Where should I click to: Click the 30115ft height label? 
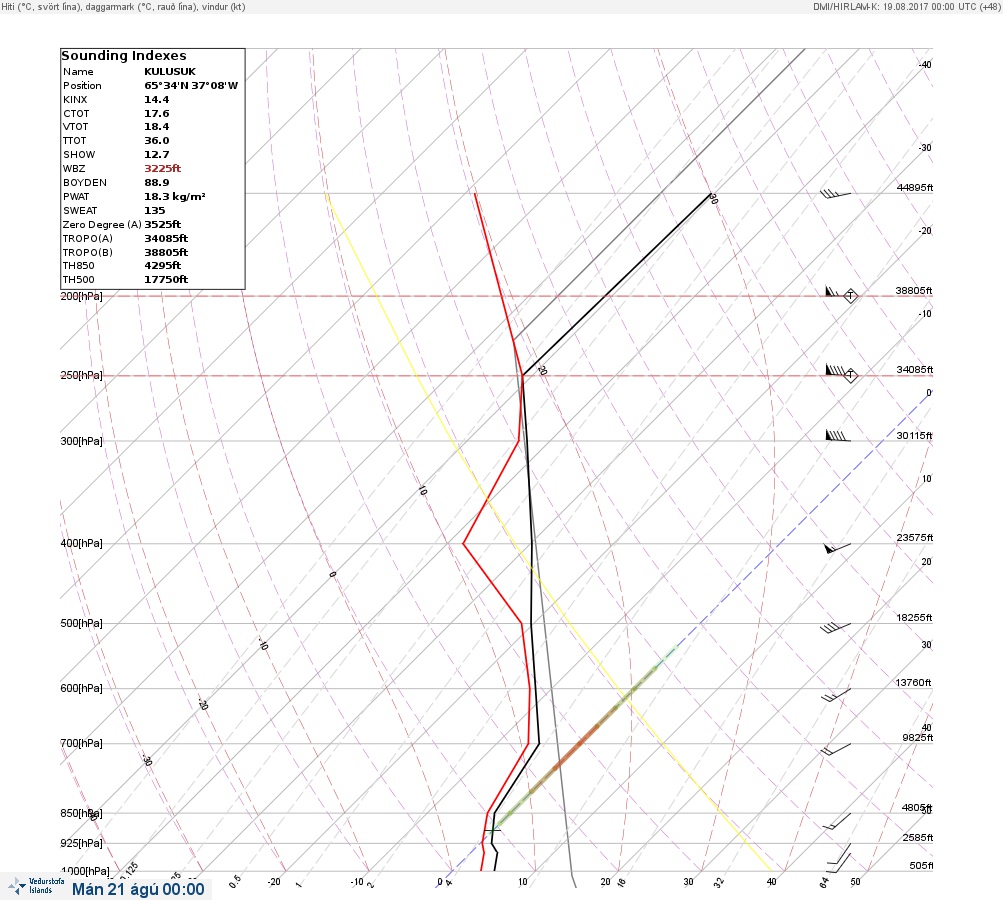915,436
